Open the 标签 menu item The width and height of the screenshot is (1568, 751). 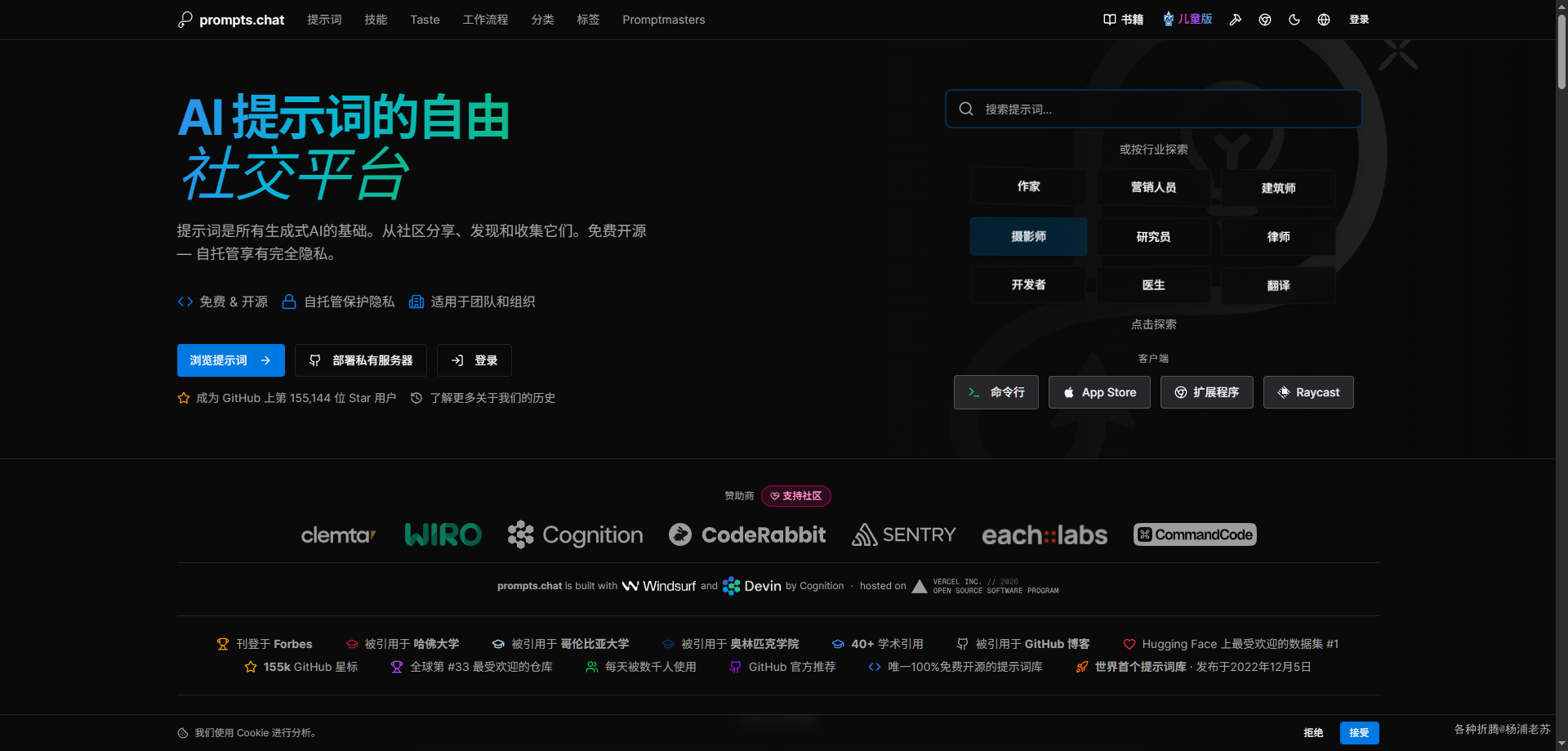[588, 20]
